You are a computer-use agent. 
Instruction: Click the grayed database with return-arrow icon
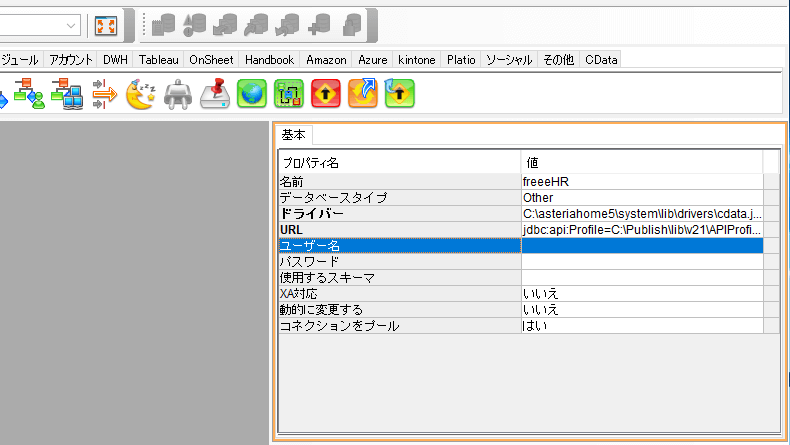(x=288, y=25)
